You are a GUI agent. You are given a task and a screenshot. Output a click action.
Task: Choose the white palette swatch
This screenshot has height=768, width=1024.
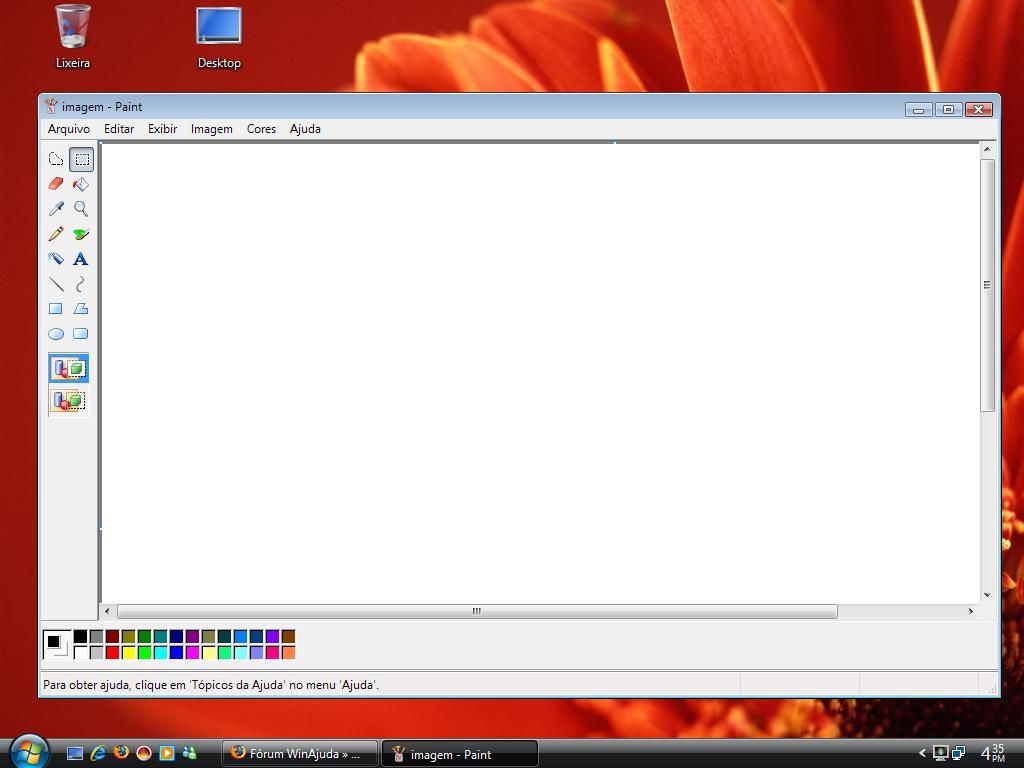(80, 652)
